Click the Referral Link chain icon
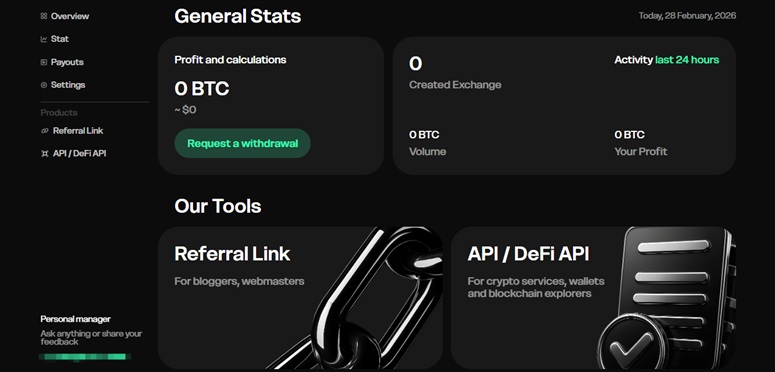Image resolution: width=775 pixels, height=372 pixels. (x=44, y=131)
